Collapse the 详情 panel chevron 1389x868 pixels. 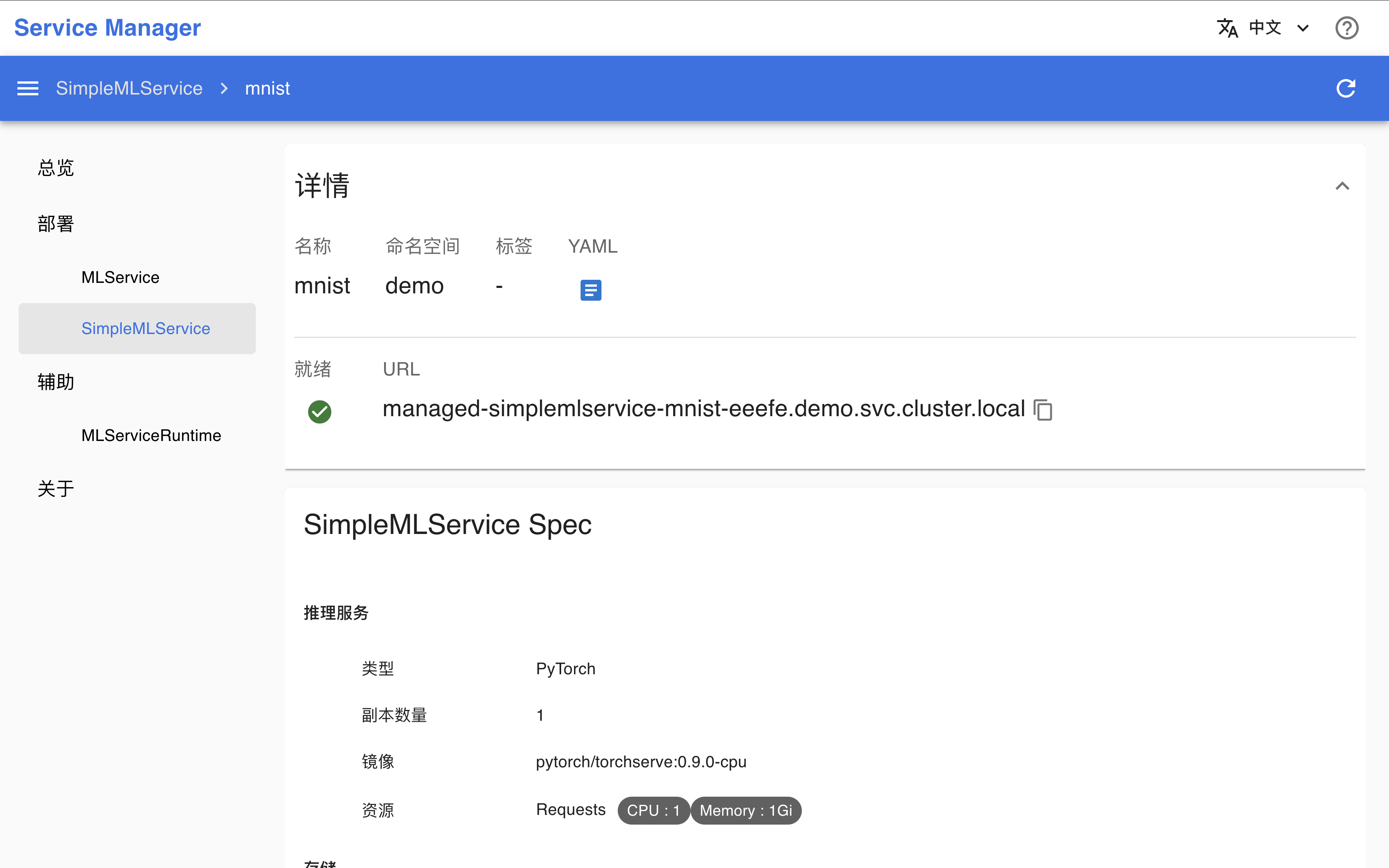[1342, 186]
